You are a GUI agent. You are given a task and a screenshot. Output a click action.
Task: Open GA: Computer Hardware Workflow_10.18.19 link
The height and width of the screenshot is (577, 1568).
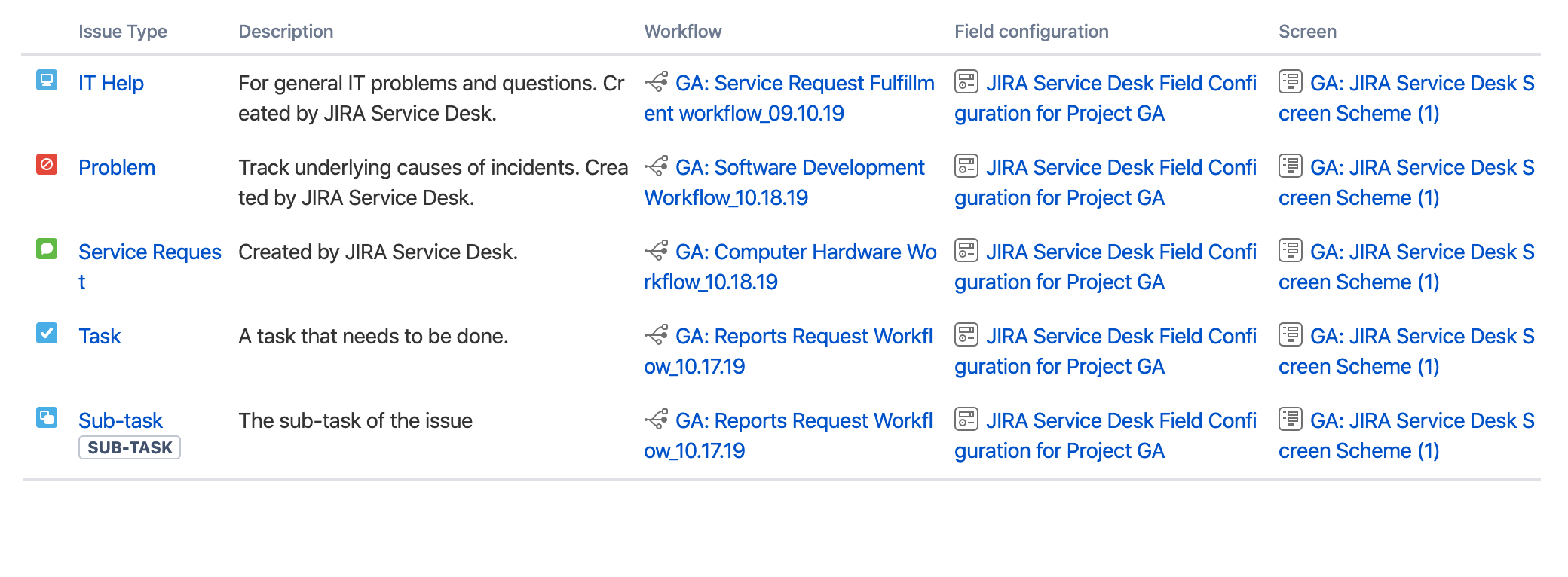point(790,267)
